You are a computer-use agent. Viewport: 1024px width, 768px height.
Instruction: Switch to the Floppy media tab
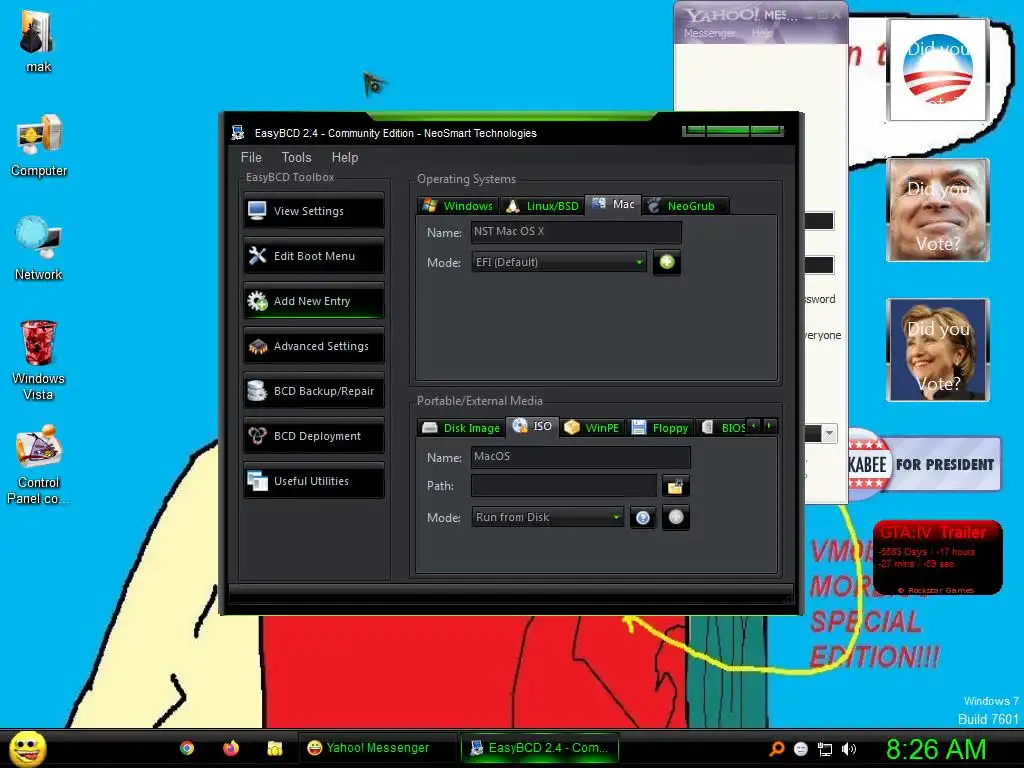click(x=660, y=428)
